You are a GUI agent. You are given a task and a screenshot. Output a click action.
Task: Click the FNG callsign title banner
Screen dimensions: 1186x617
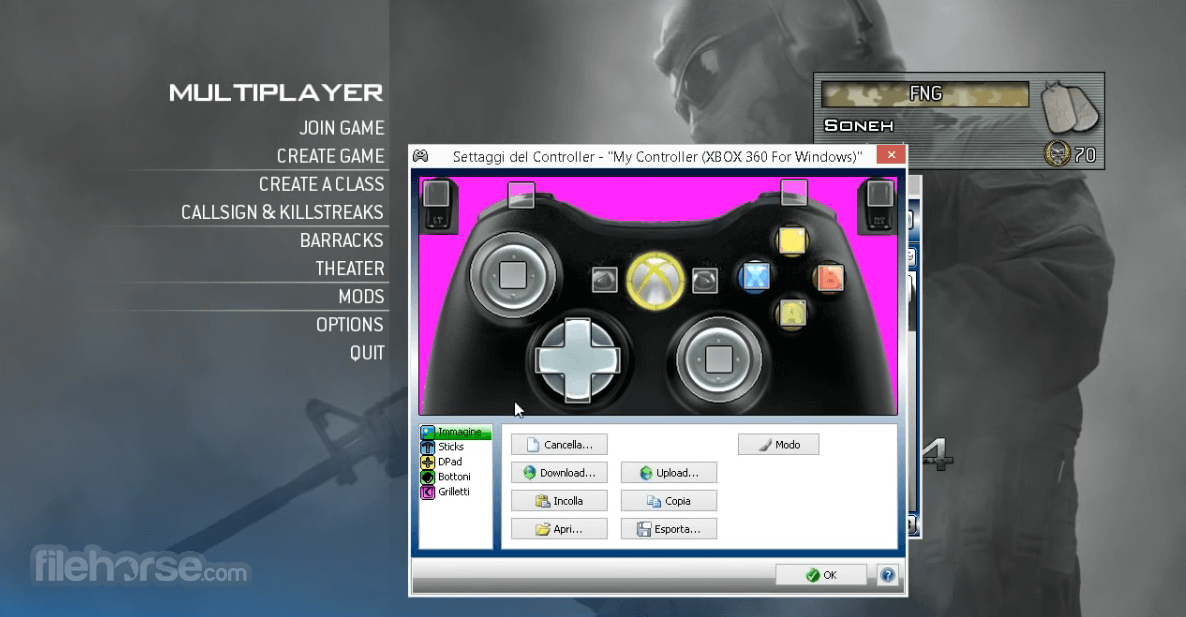coord(925,94)
